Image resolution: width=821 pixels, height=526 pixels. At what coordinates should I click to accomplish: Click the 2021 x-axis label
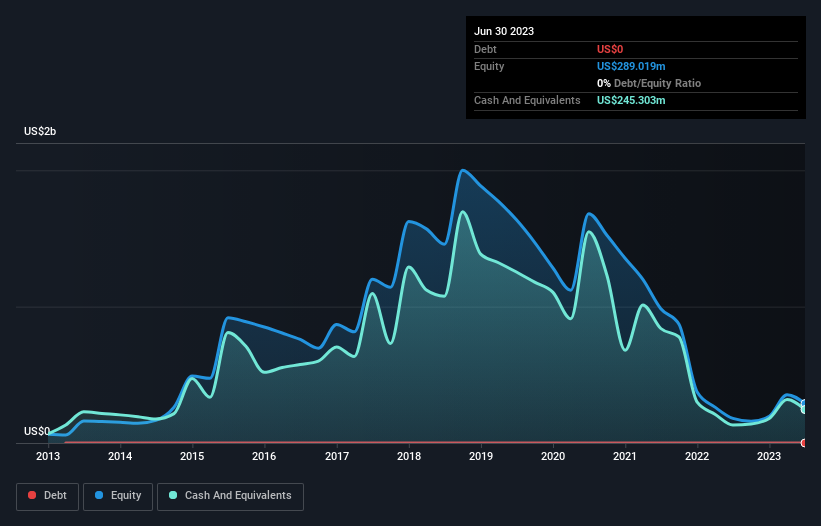[x=625, y=456]
